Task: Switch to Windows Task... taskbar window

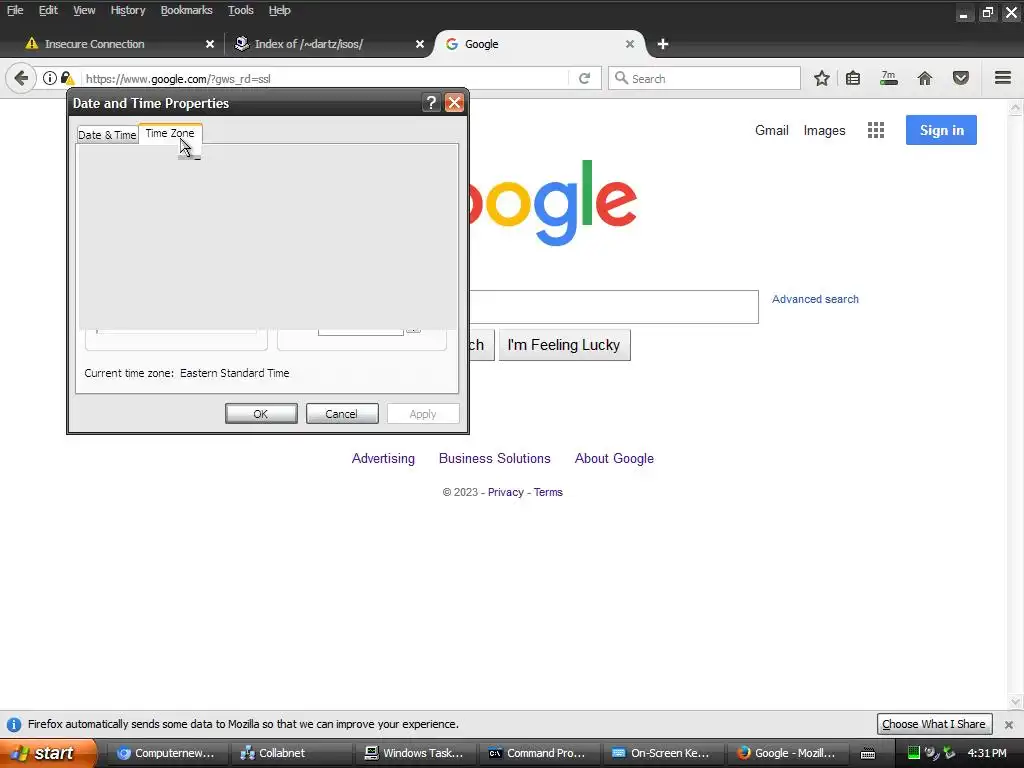Action: 415,753
